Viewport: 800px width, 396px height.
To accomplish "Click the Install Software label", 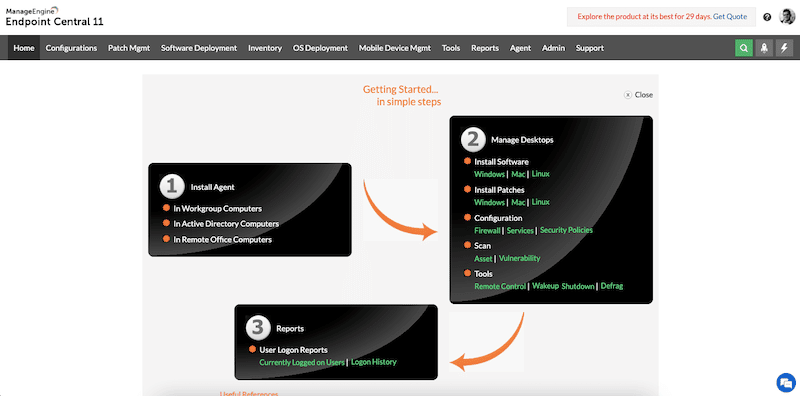I will [502, 162].
